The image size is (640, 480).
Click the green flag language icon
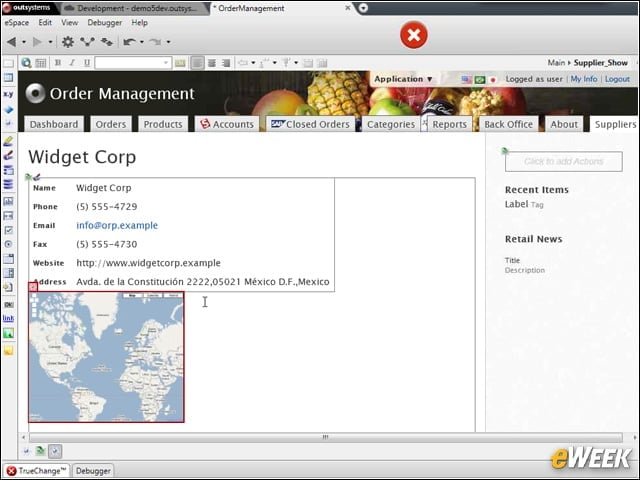click(480, 80)
